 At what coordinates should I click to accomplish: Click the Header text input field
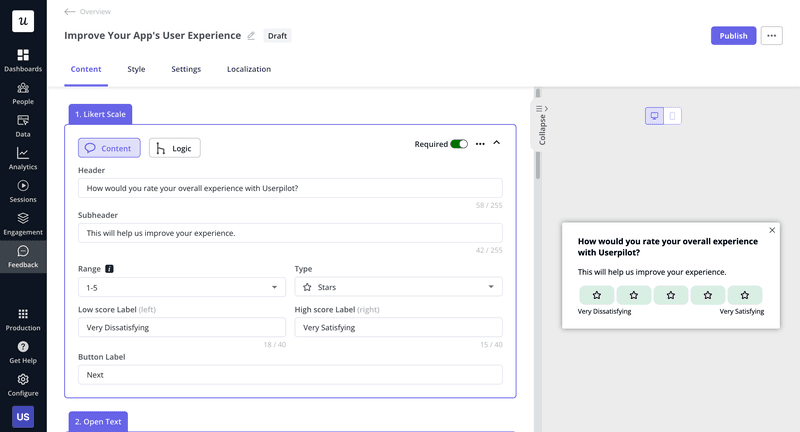click(x=290, y=188)
